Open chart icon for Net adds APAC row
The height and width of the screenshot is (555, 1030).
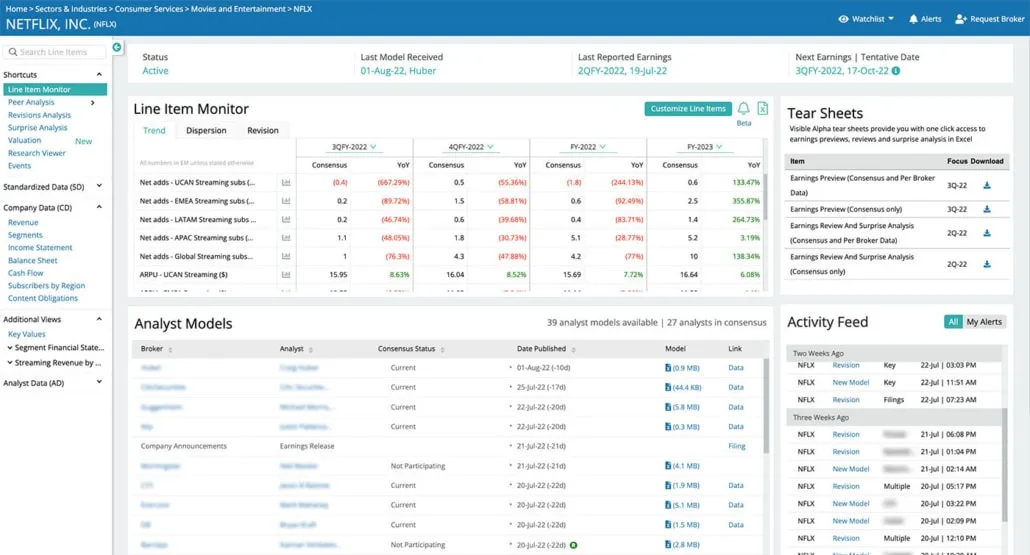[286, 238]
